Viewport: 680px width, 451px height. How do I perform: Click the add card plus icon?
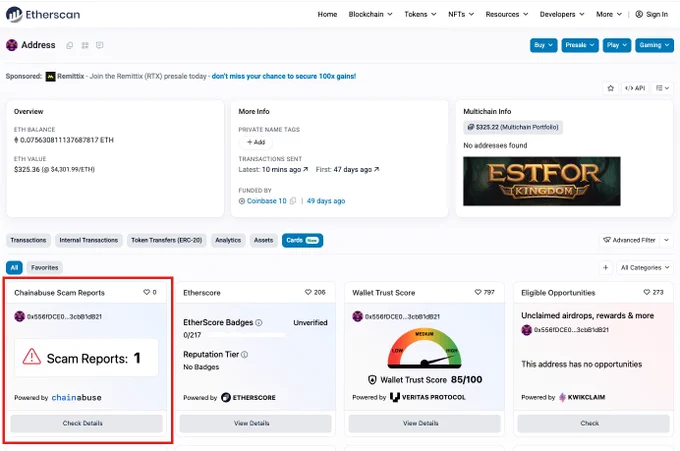[x=605, y=268]
